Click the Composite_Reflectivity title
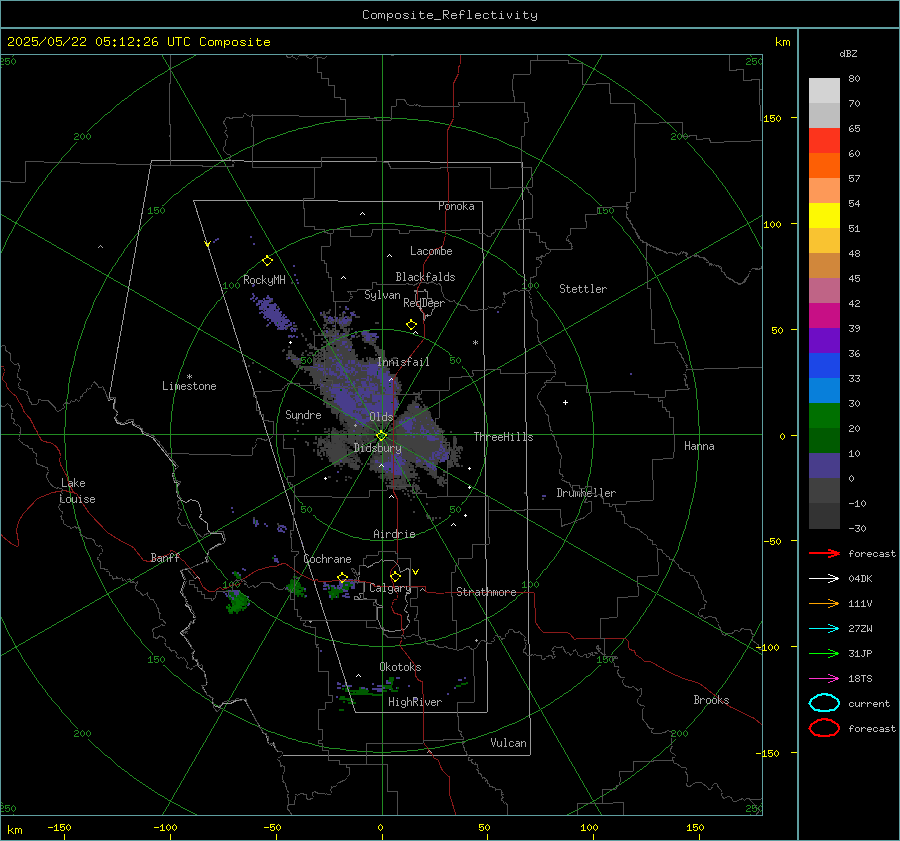 point(450,15)
